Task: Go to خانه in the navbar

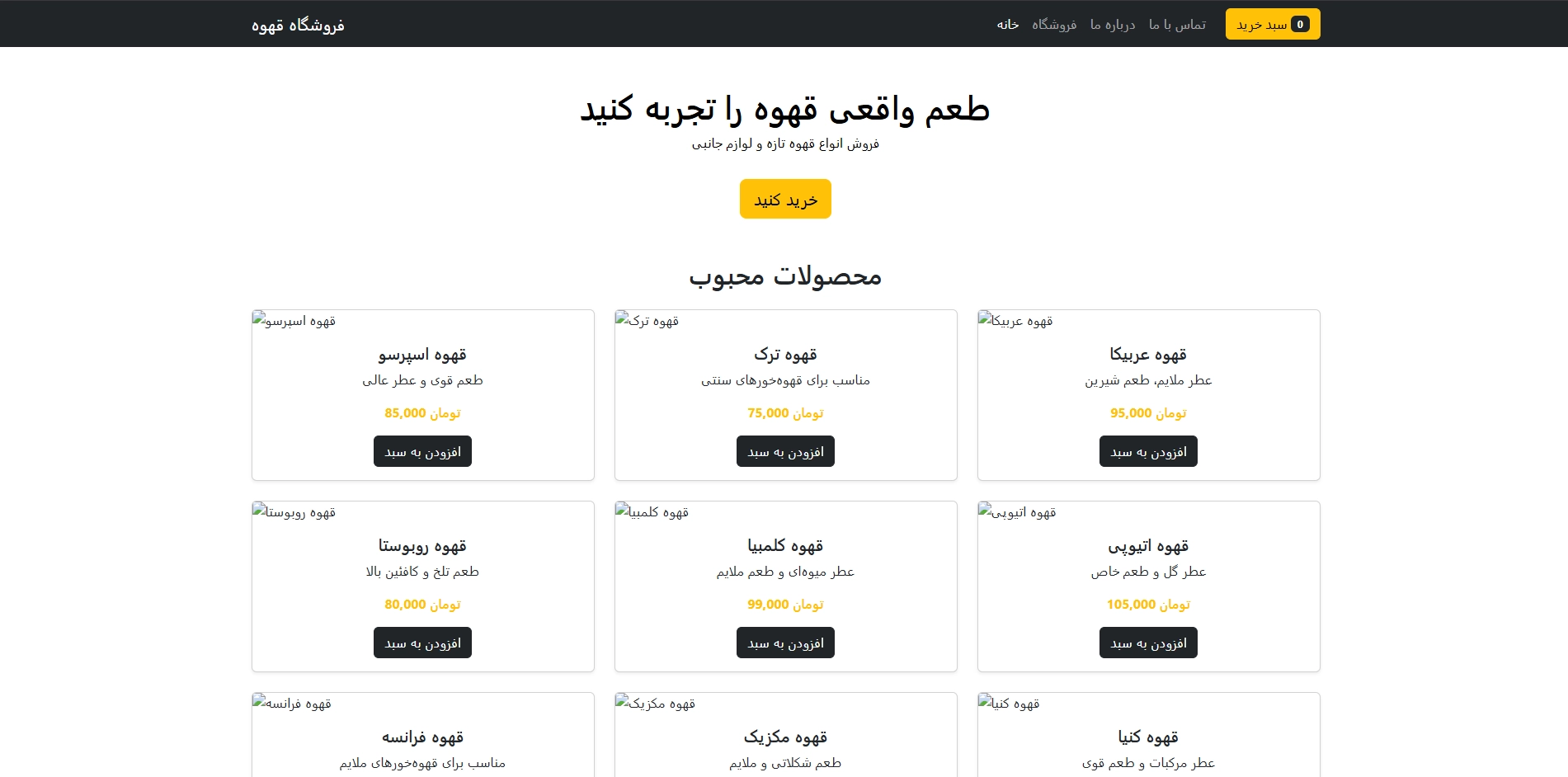Action: click(1008, 24)
